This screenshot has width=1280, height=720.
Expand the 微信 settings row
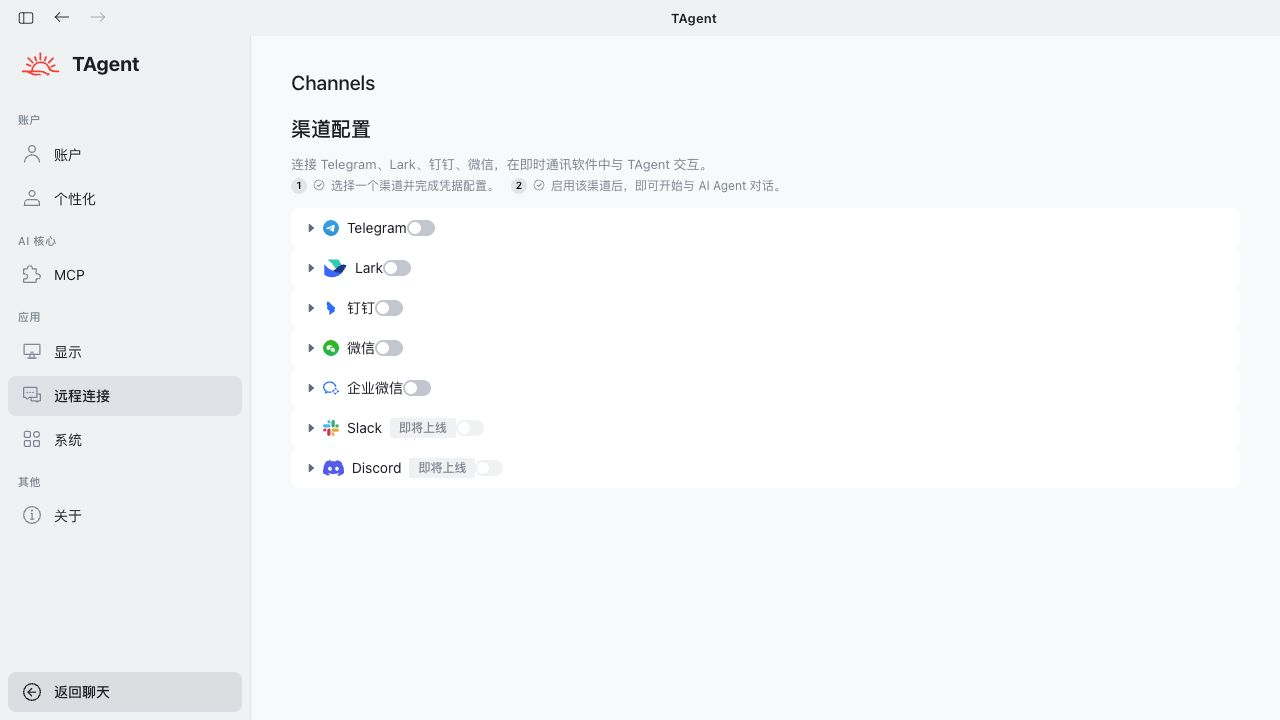click(x=311, y=348)
